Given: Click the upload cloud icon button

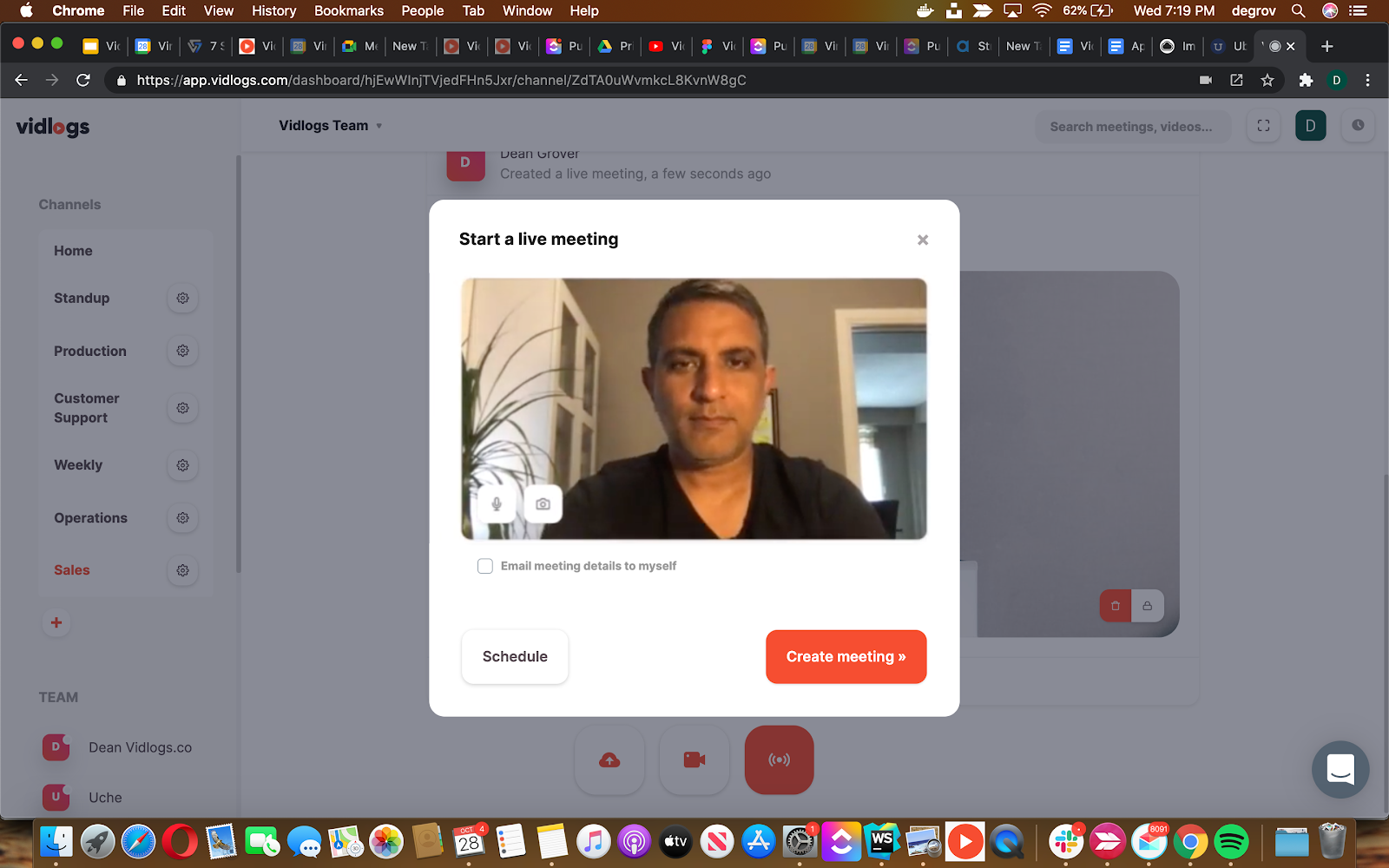Looking at the screenshot, I should click(609, 760).
